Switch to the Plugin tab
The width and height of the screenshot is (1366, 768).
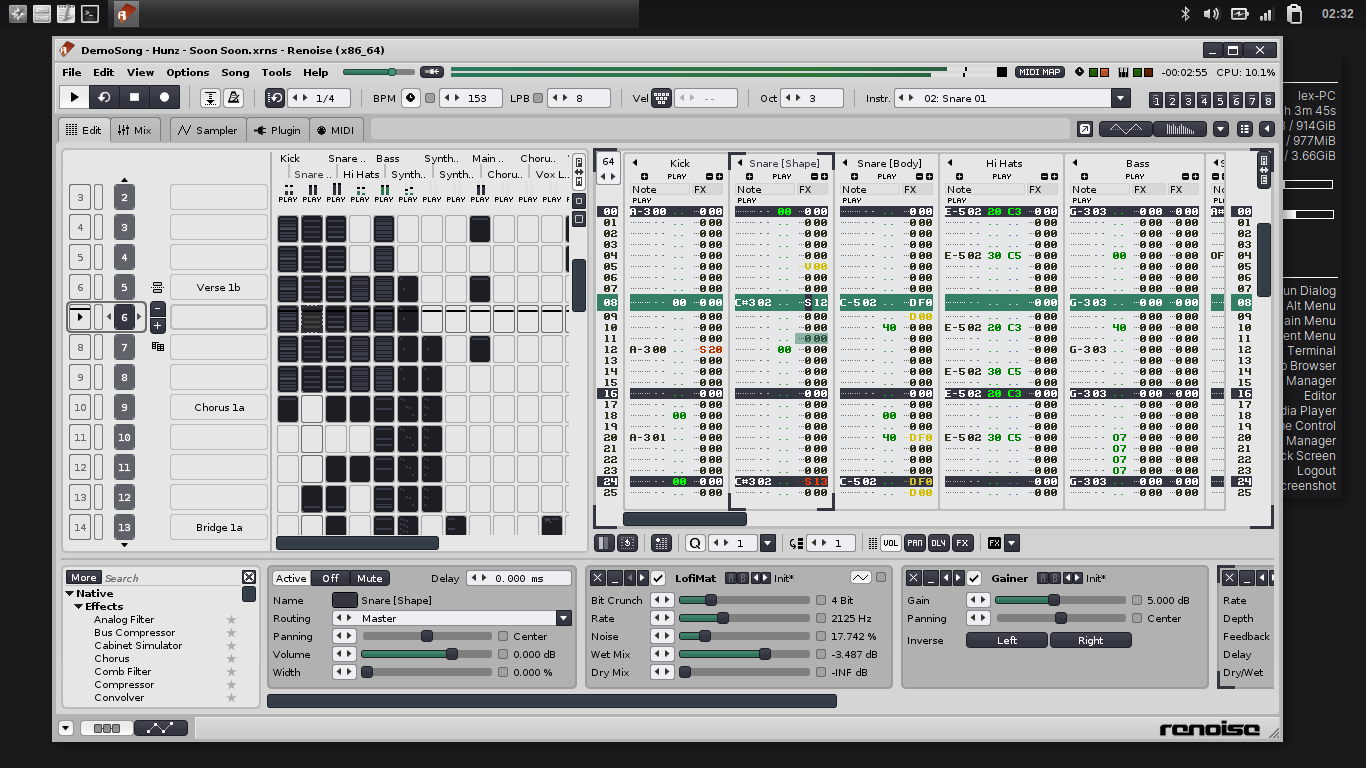click(x=277, y=130)
